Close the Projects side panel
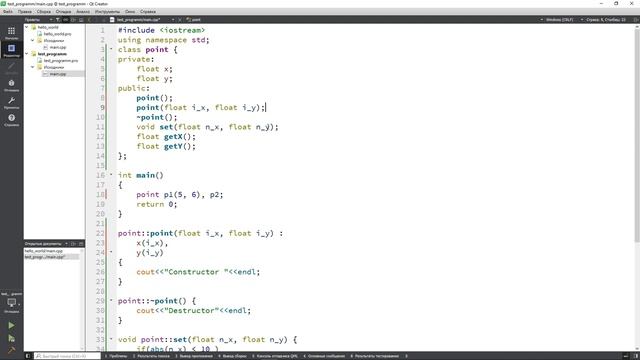The width and height of the screenshot is (640, 360). coord(81,20)
